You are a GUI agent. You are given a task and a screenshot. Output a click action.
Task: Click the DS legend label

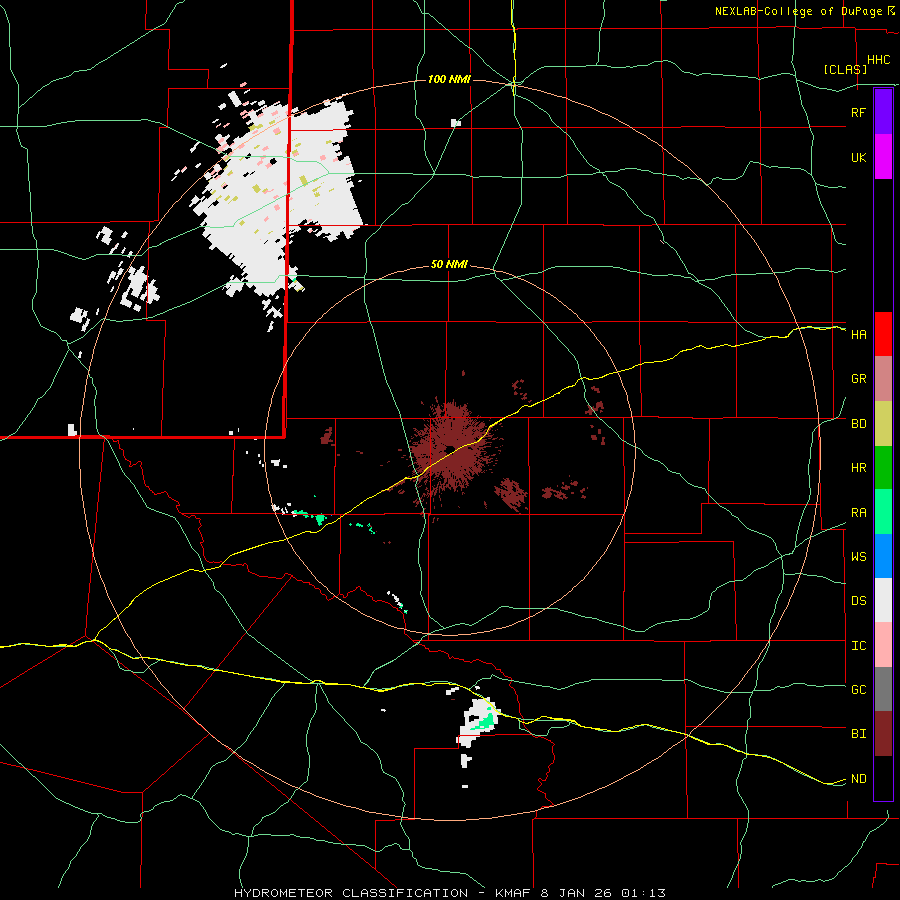[858, 601]
